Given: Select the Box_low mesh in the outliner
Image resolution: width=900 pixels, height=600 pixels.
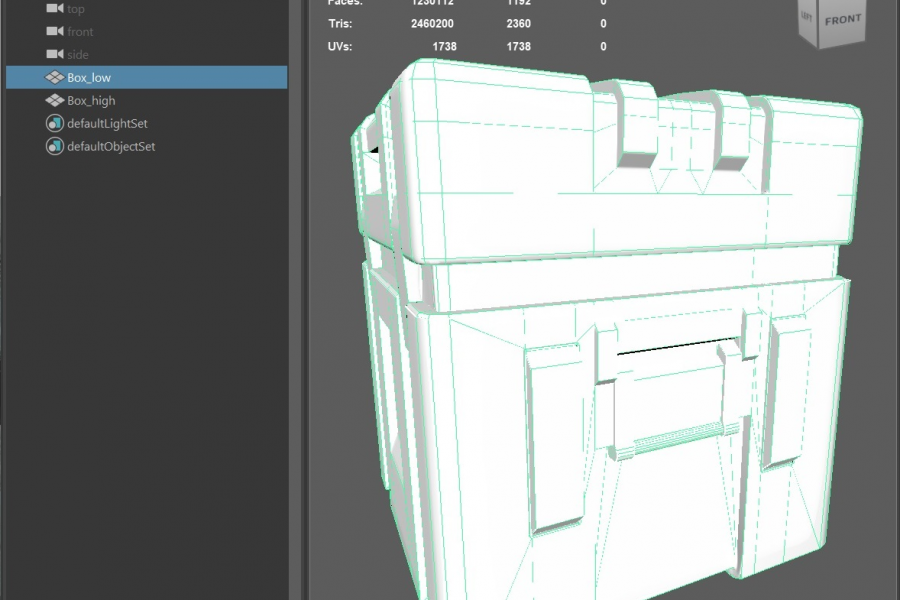Looking at the screenshot, I should coord(146,78).
